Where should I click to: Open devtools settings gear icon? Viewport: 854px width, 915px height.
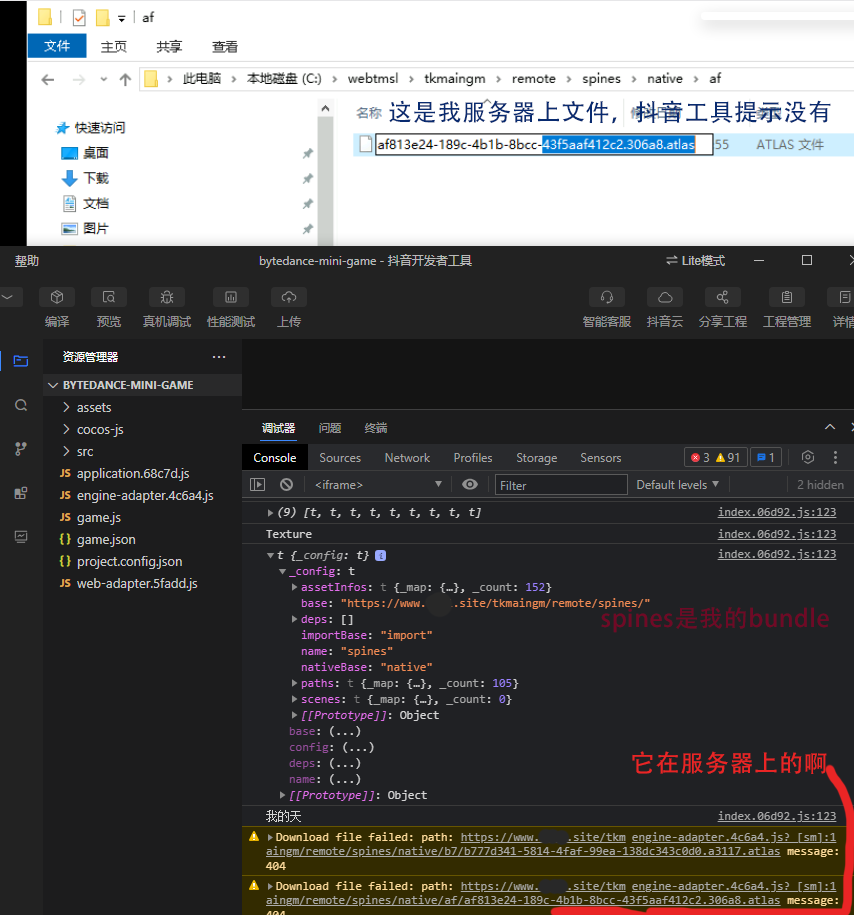click(x=808, y=457)
